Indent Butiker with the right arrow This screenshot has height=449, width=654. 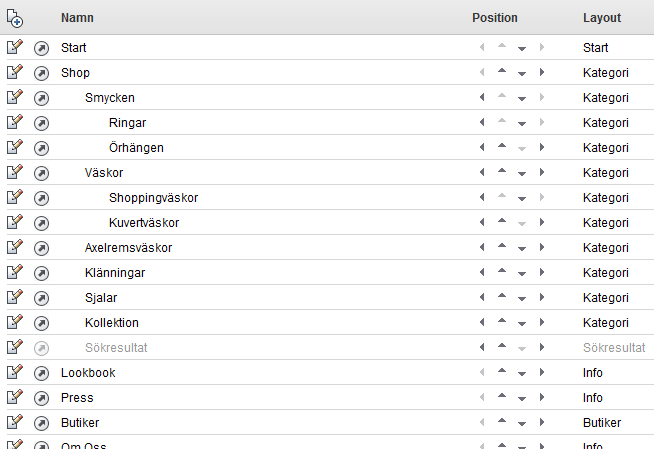pyautogui.click(x=541, y=422)
